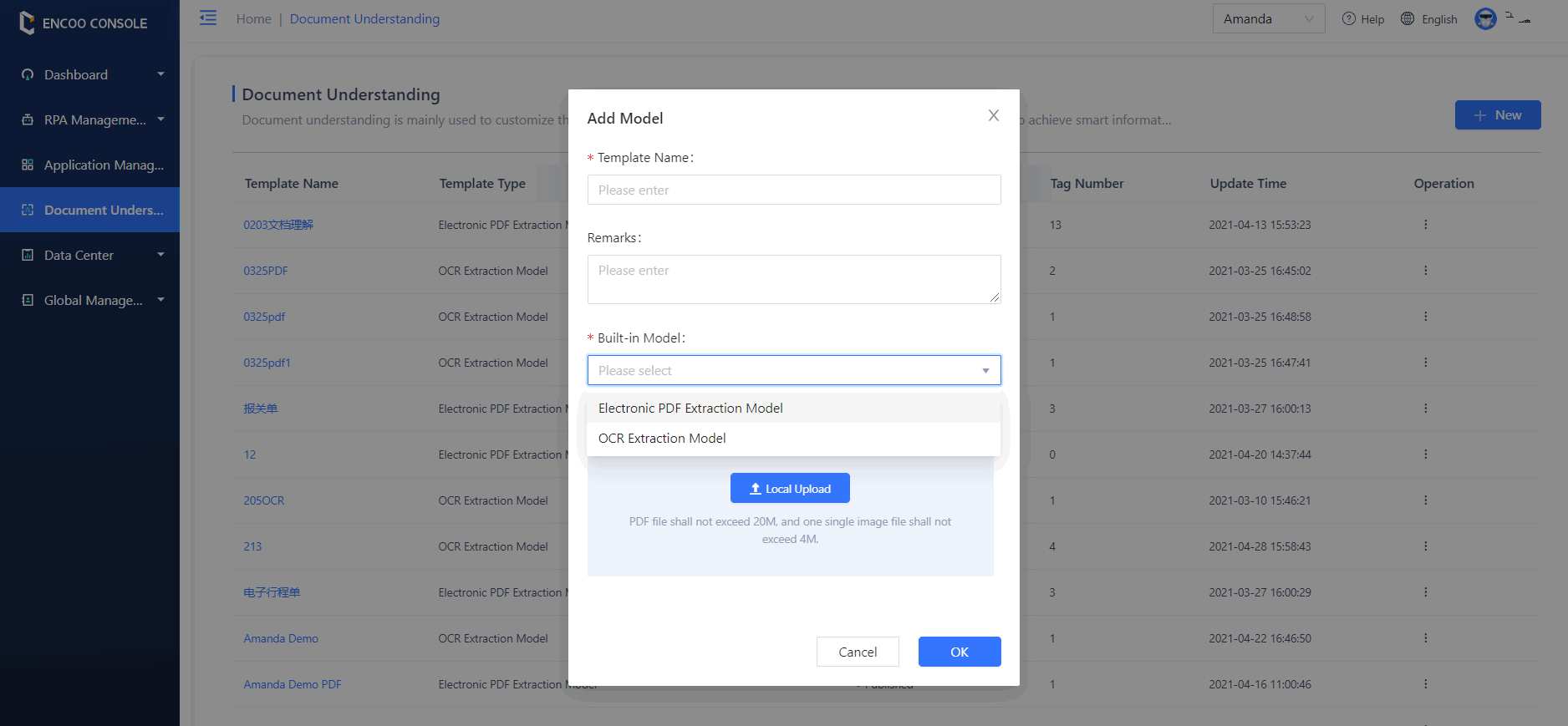1568x726 pixels.
Task: Click the English language globe icon
Action: 1408,18
